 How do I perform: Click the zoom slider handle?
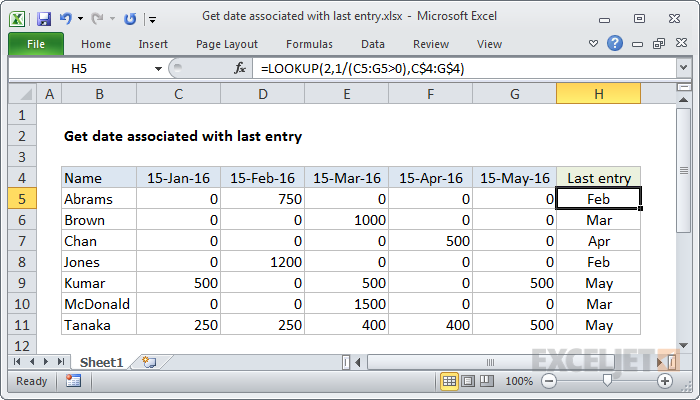point(607,381)
